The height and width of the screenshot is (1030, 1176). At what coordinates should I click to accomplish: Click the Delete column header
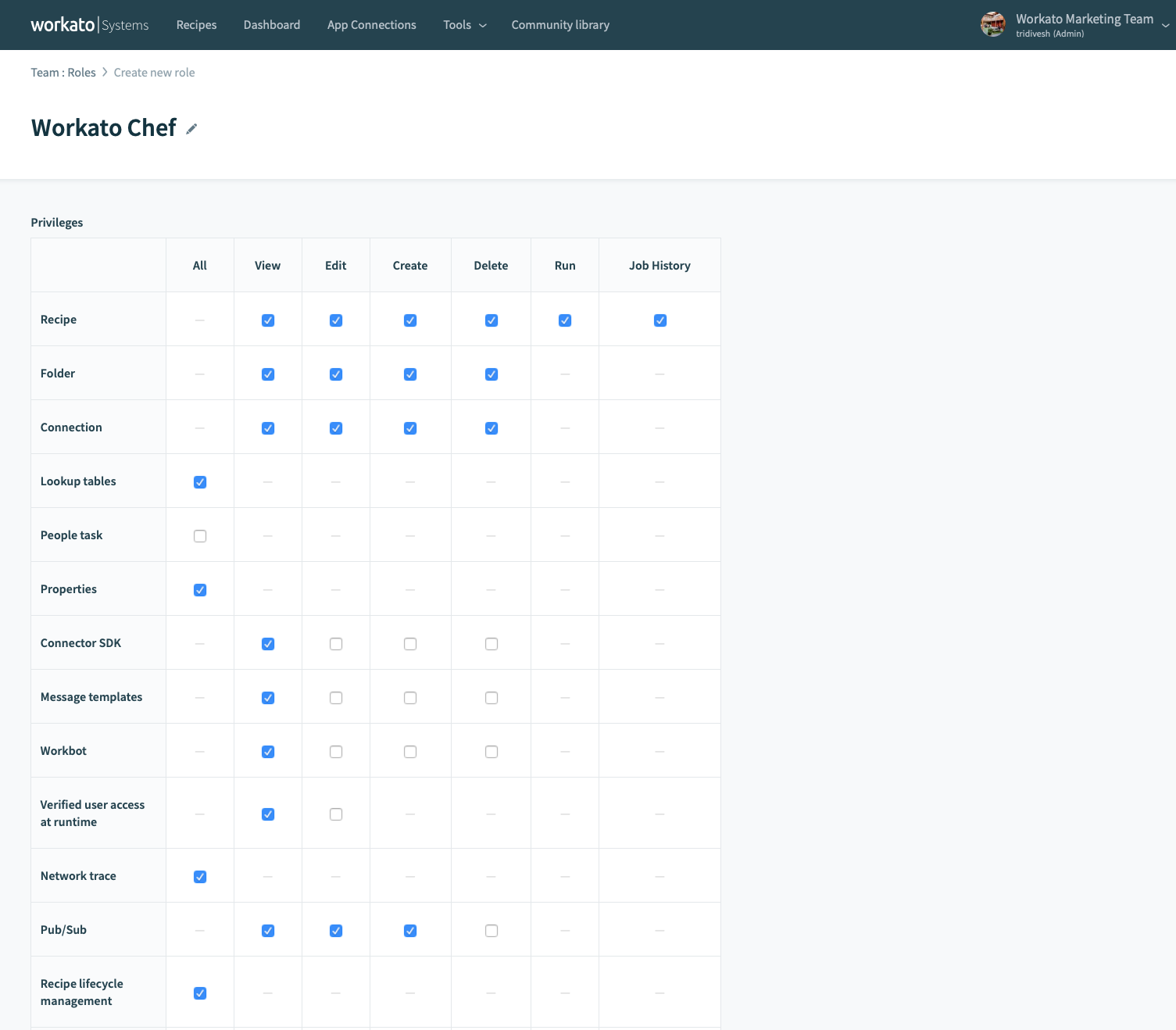click(x=491, y=266)
